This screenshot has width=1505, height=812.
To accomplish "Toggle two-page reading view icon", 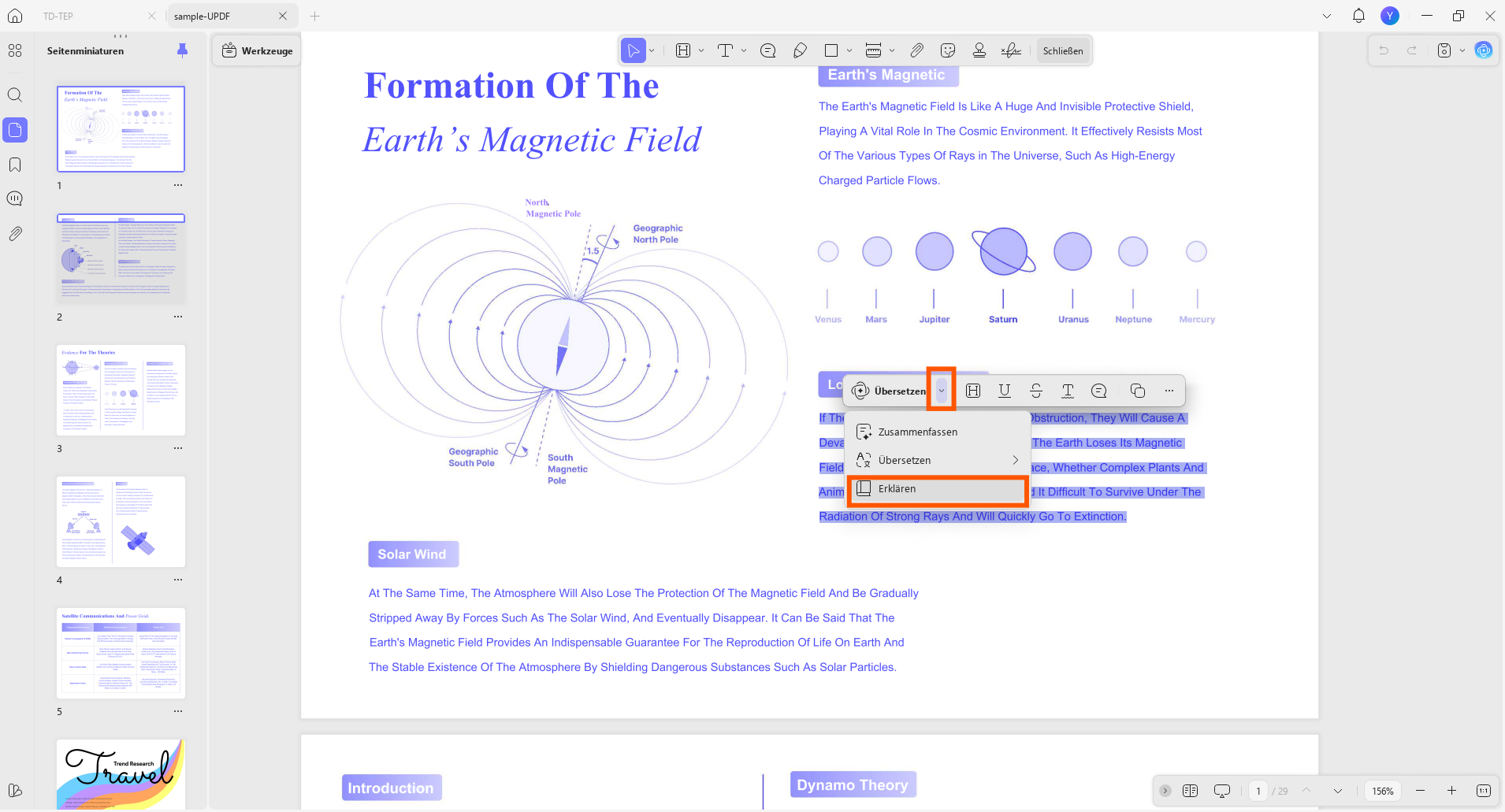I will [1191, 791].
